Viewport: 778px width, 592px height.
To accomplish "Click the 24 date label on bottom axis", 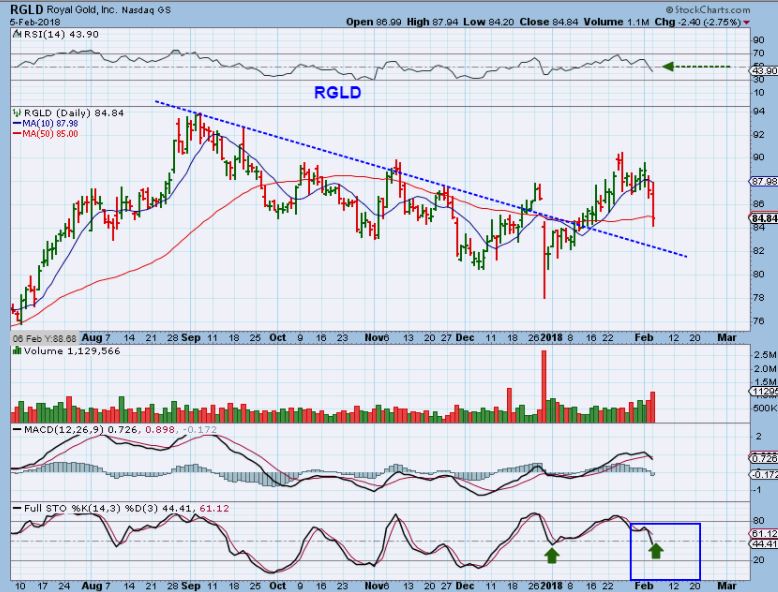I will 64,586.
